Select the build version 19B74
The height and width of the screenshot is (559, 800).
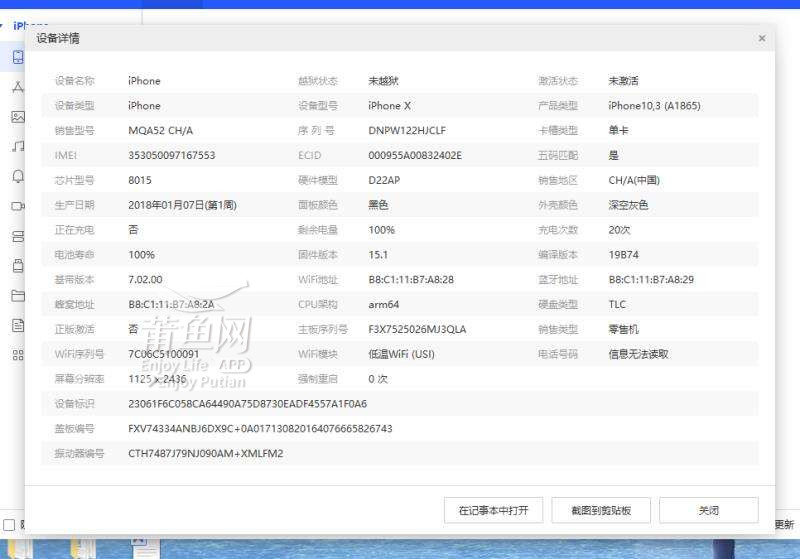point(623,255)
